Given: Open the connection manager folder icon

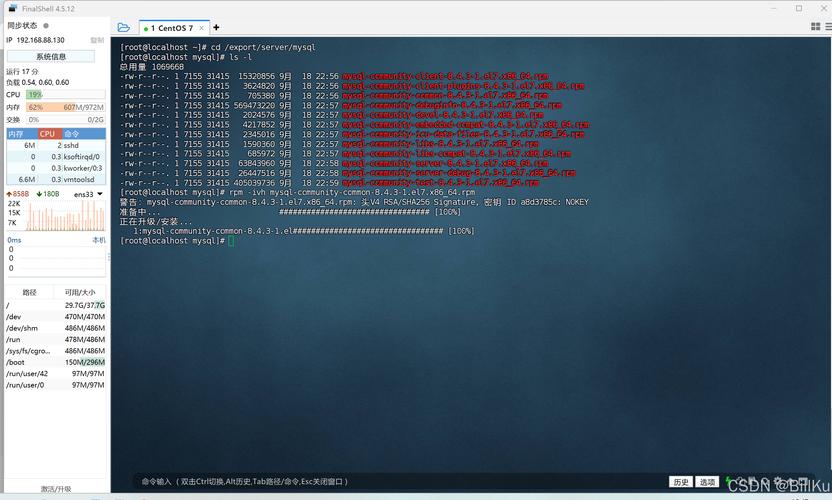Looking at the screenshot, I should (x=123, y=28).
